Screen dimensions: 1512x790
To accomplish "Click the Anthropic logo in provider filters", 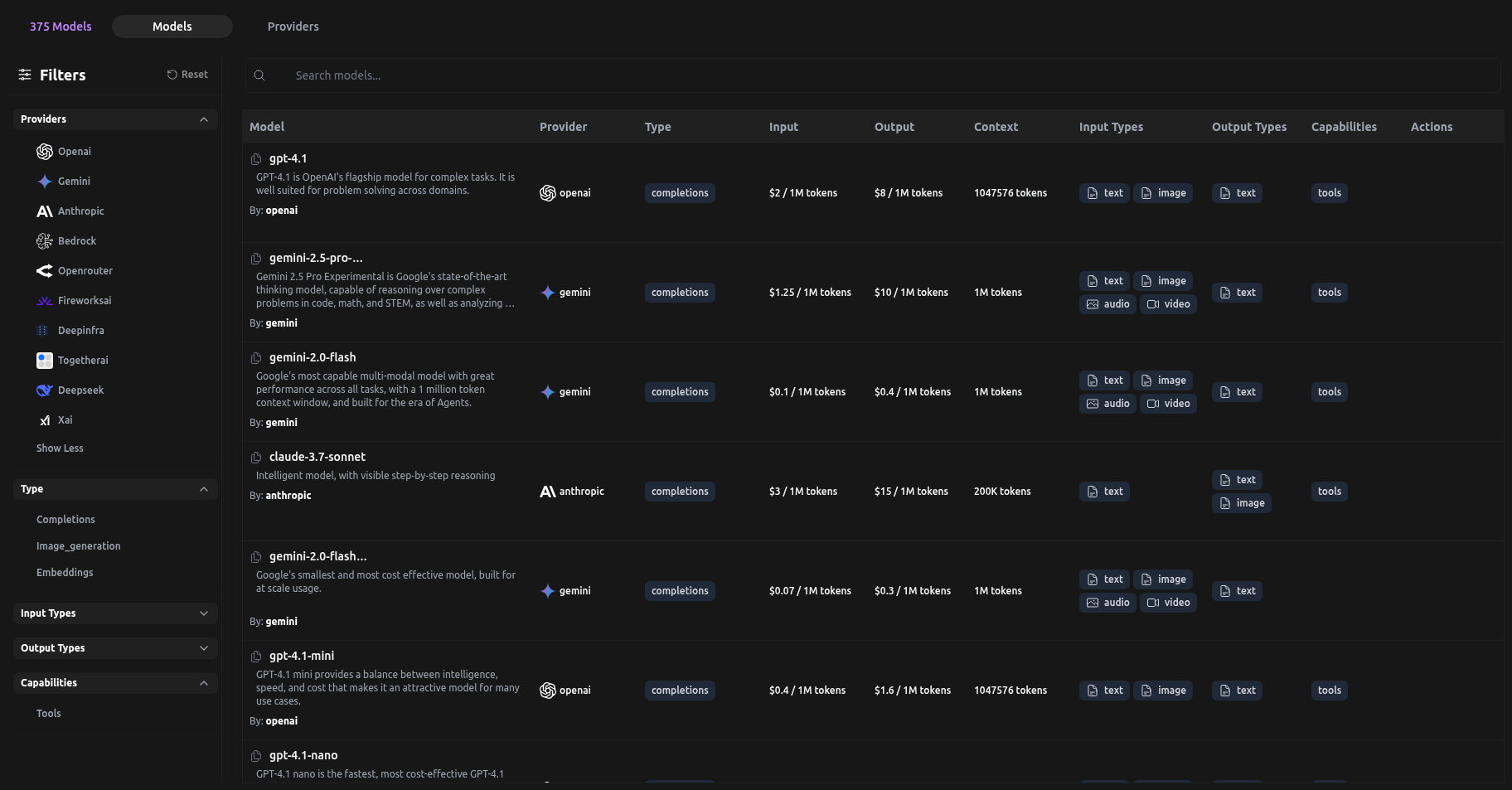I will (x=45, y=211).
